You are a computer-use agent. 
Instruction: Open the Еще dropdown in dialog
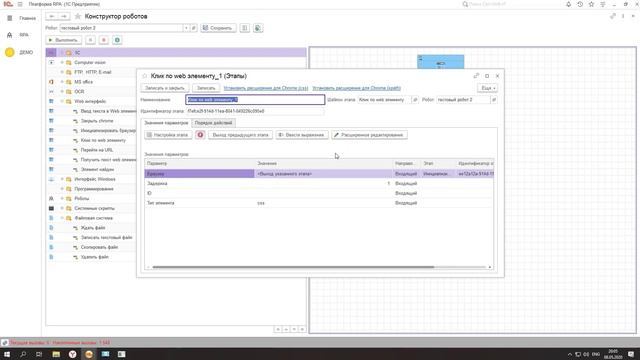pos(487,88)
